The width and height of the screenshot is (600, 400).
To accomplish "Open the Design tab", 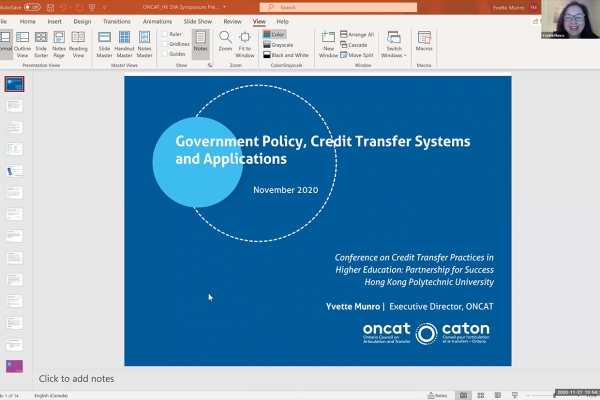I will [82, 21].
